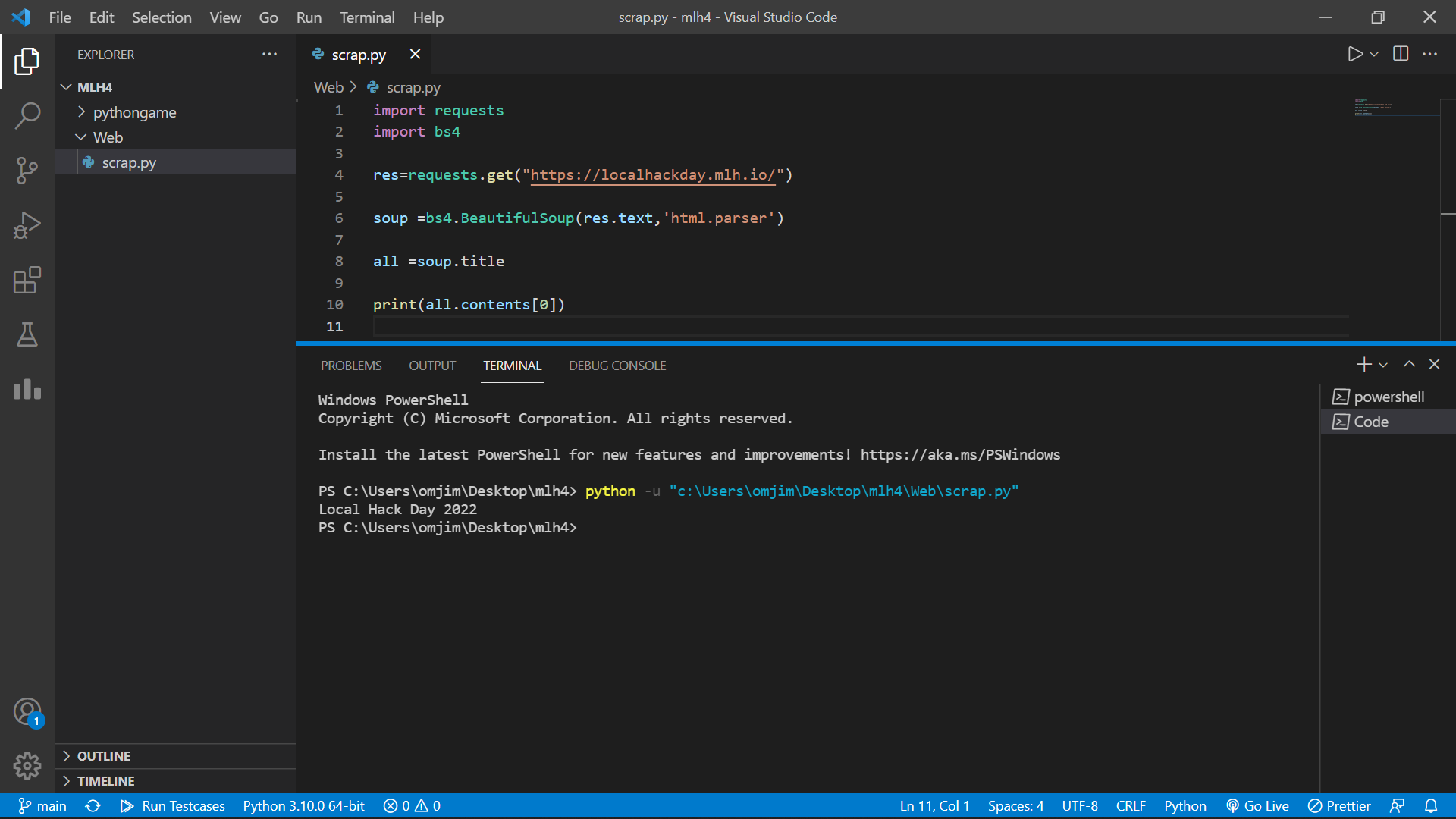Select the powershell terminal instance
The image size is (1456, 819).
[1388, 397]
